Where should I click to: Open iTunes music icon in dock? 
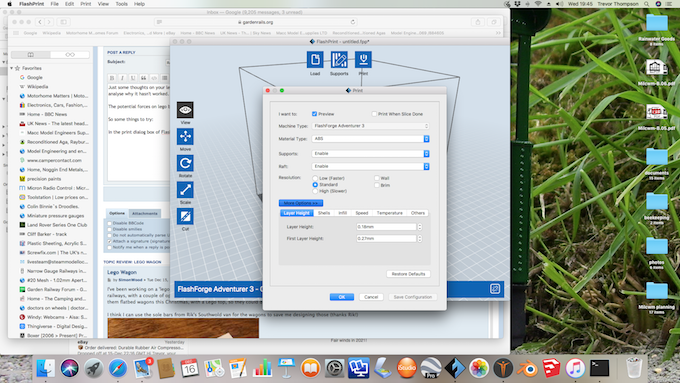click(575, 368)
